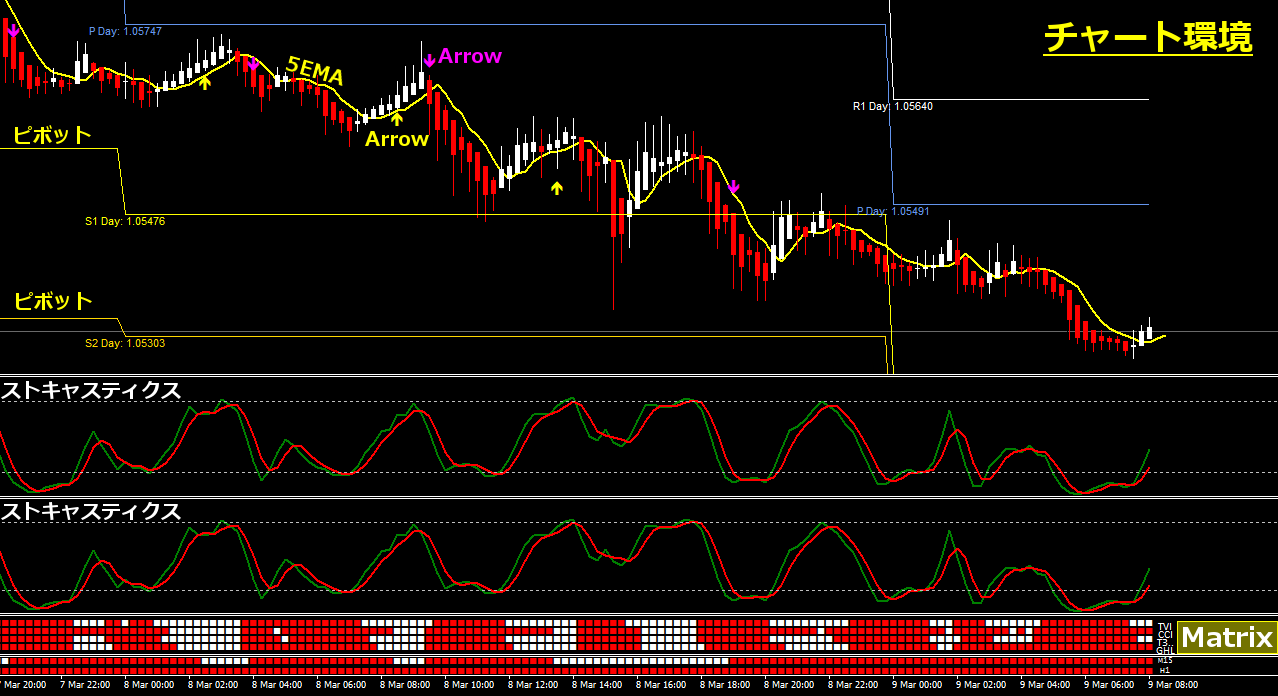
Task: Click the yellow up arrow below the P Day 1.05747 line
Action: coord(205,82)
